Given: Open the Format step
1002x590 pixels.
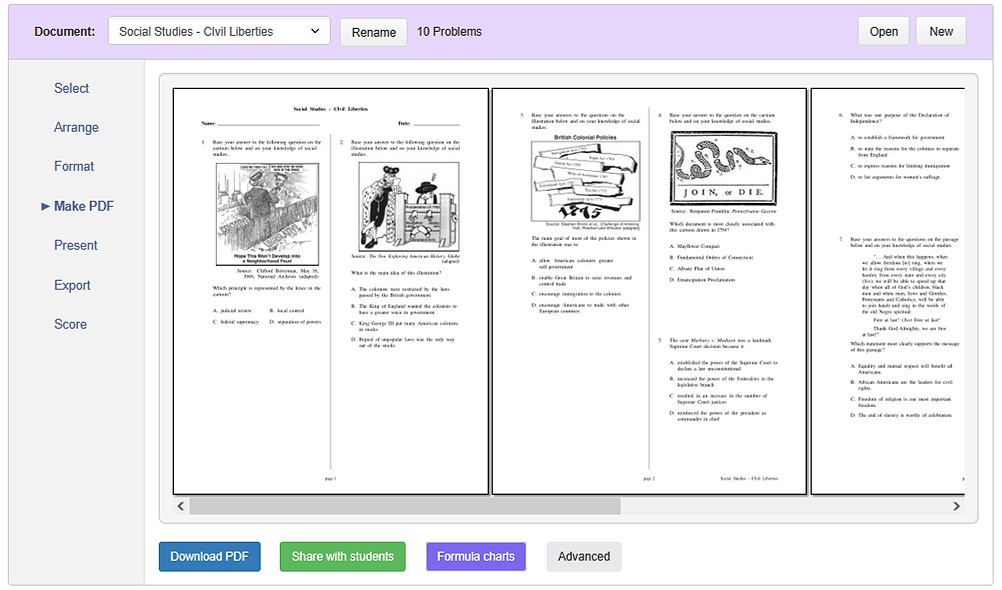Looking at the screenshot, I should pyautogui.click(x=74, y=166).
